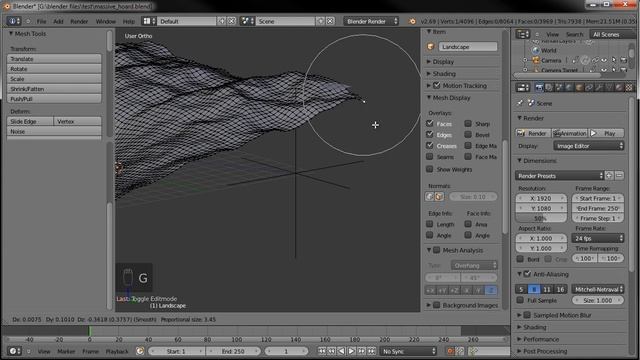Viewport: 640px width, 360px height.
Task: Open the scene browse icon next to Scene
Action: coord(247,21)
